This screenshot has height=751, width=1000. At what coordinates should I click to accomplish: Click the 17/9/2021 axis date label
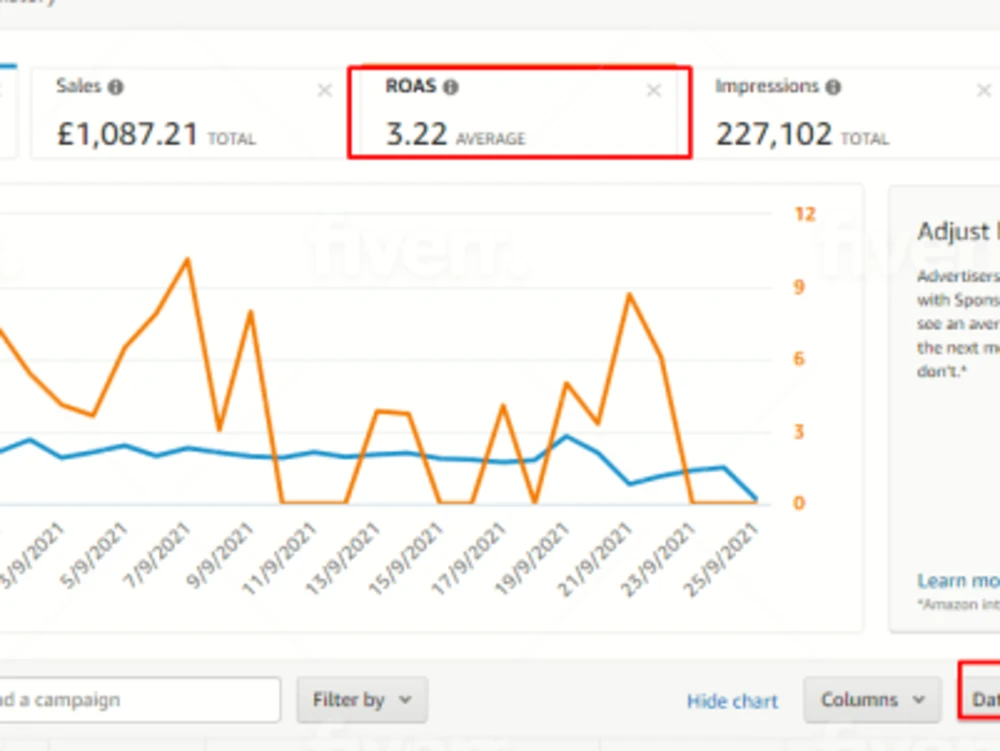click(469, 558)
